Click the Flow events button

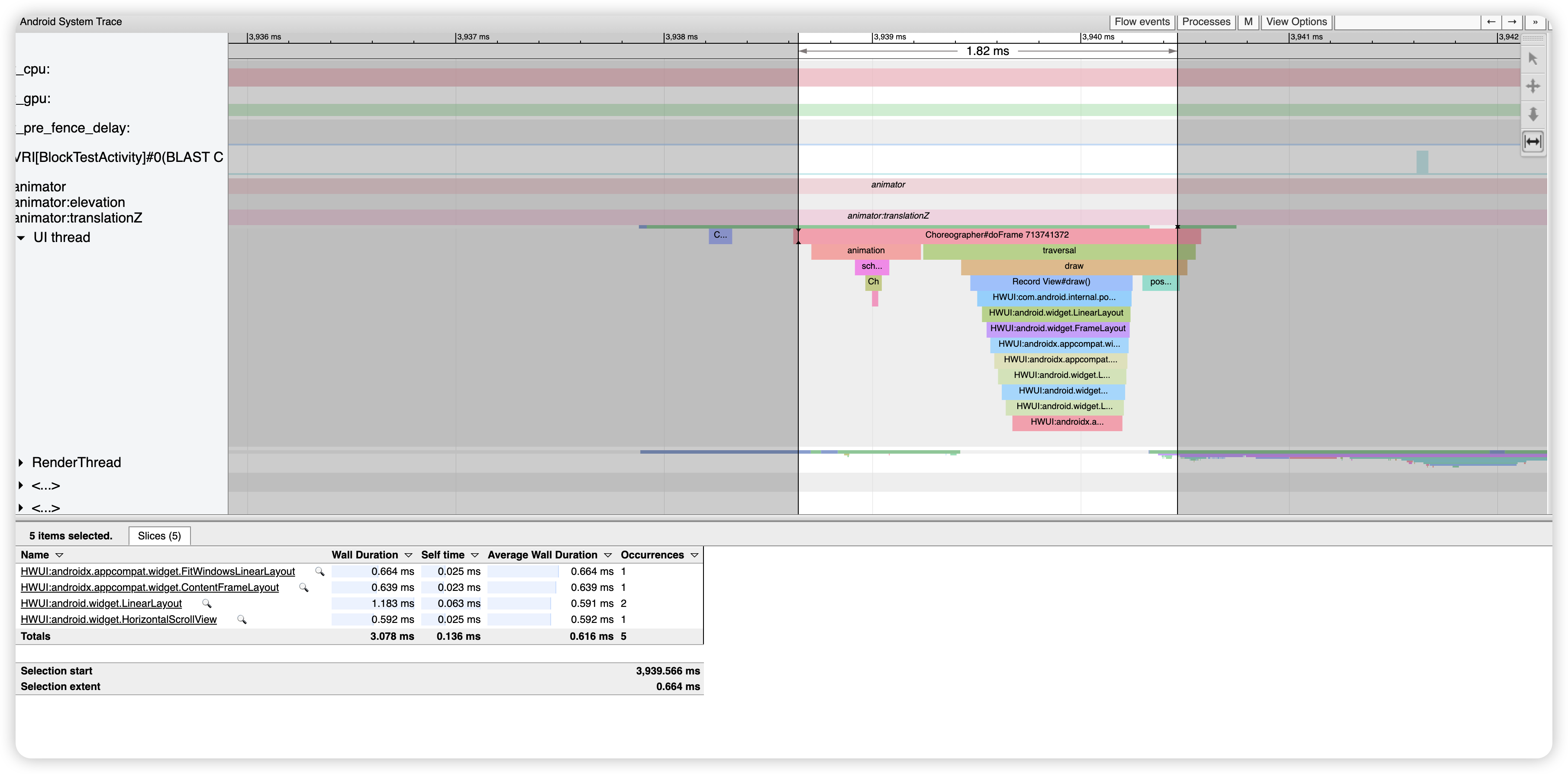click(x=1142, y=22)
